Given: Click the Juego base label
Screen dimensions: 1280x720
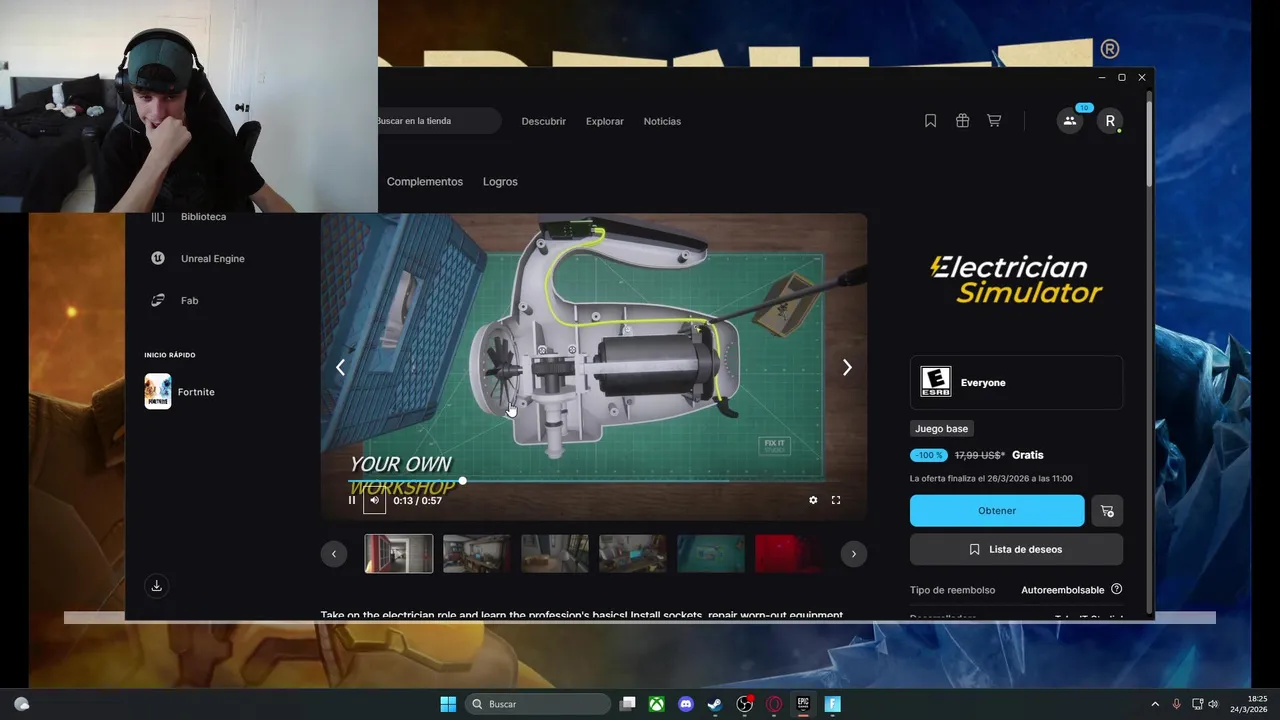Looking at the screenshot, I should 942,429.
